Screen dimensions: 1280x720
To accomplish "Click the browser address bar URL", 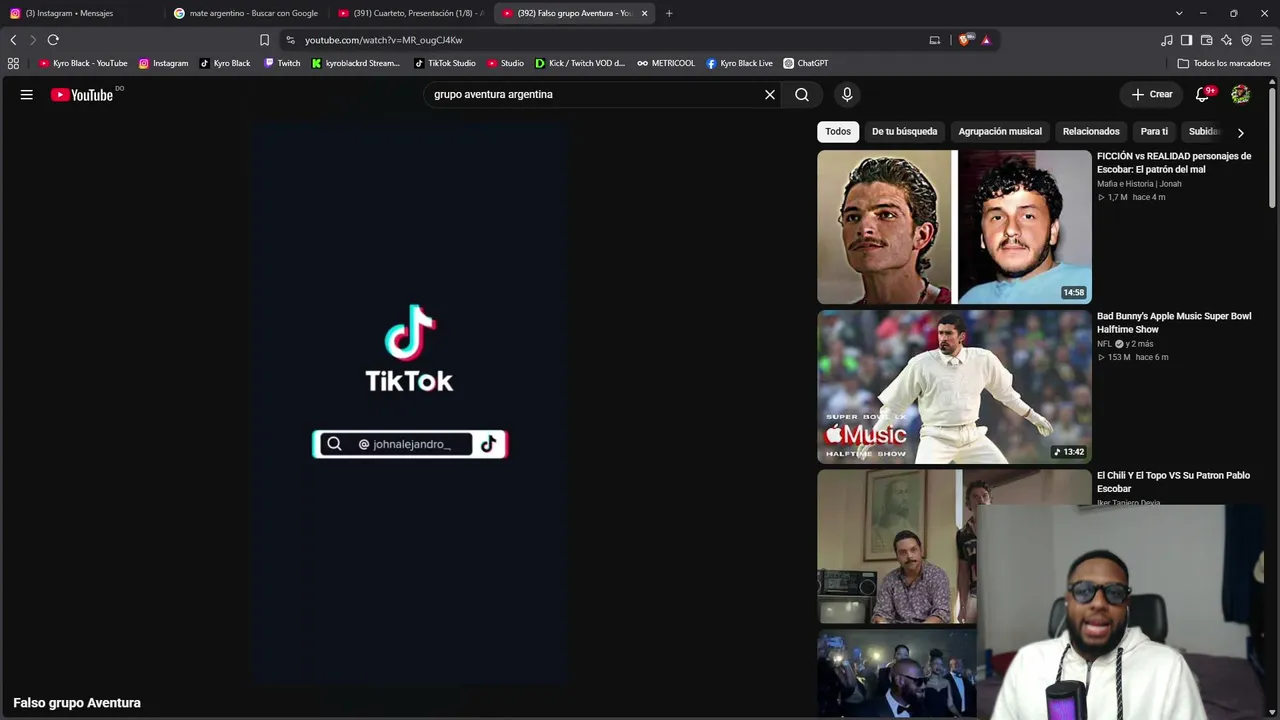I will [384, 40].
